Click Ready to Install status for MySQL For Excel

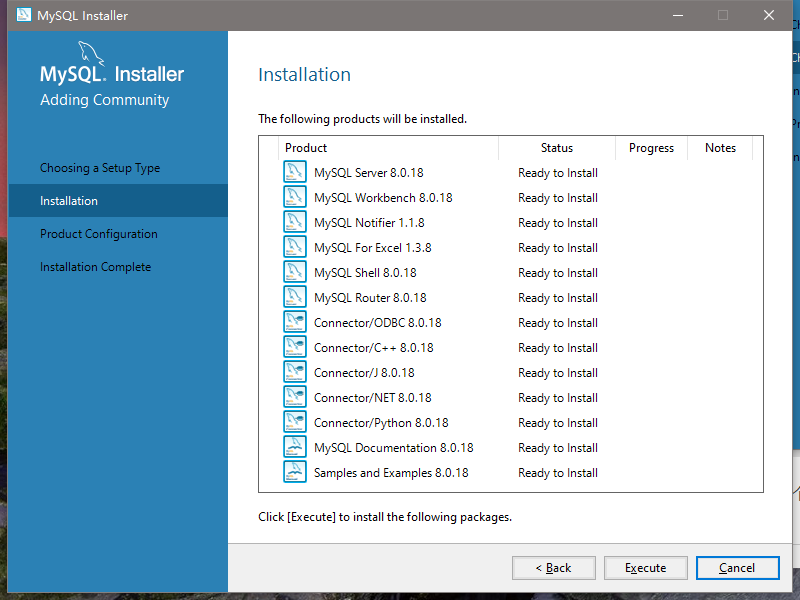[558, 248]
